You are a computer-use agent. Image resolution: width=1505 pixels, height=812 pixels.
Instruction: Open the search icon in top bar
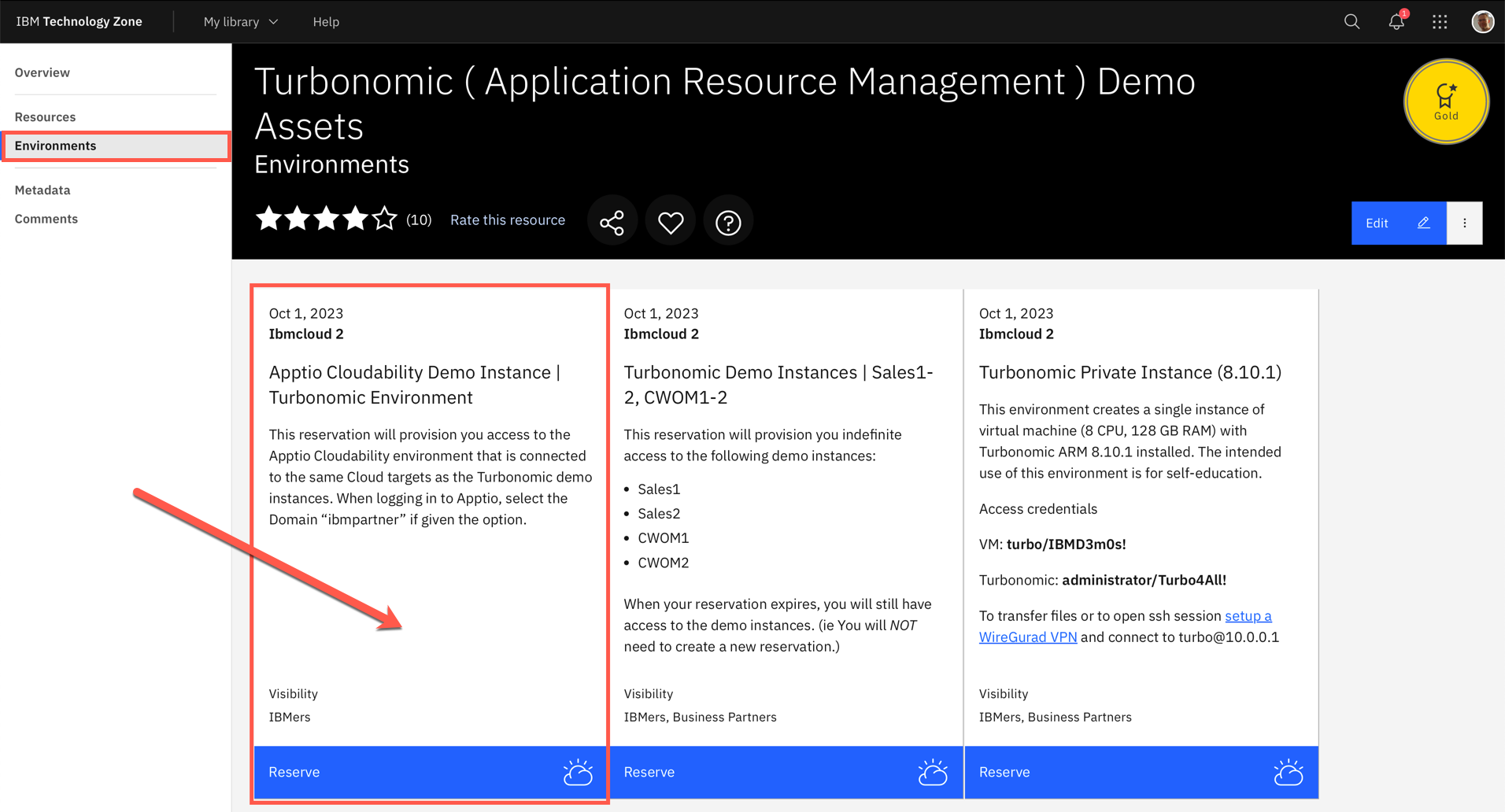pos(1352,22)
